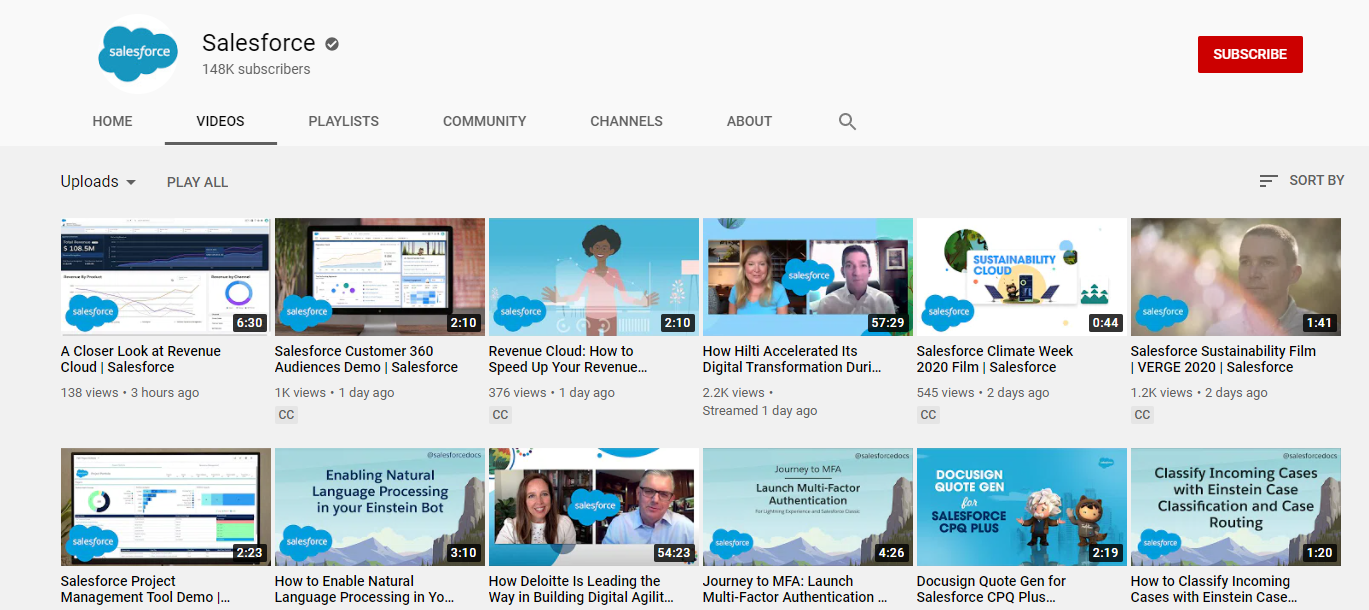Click '376 views • 1 day ago' text
1369x610 pixels.
coord(552,393)
